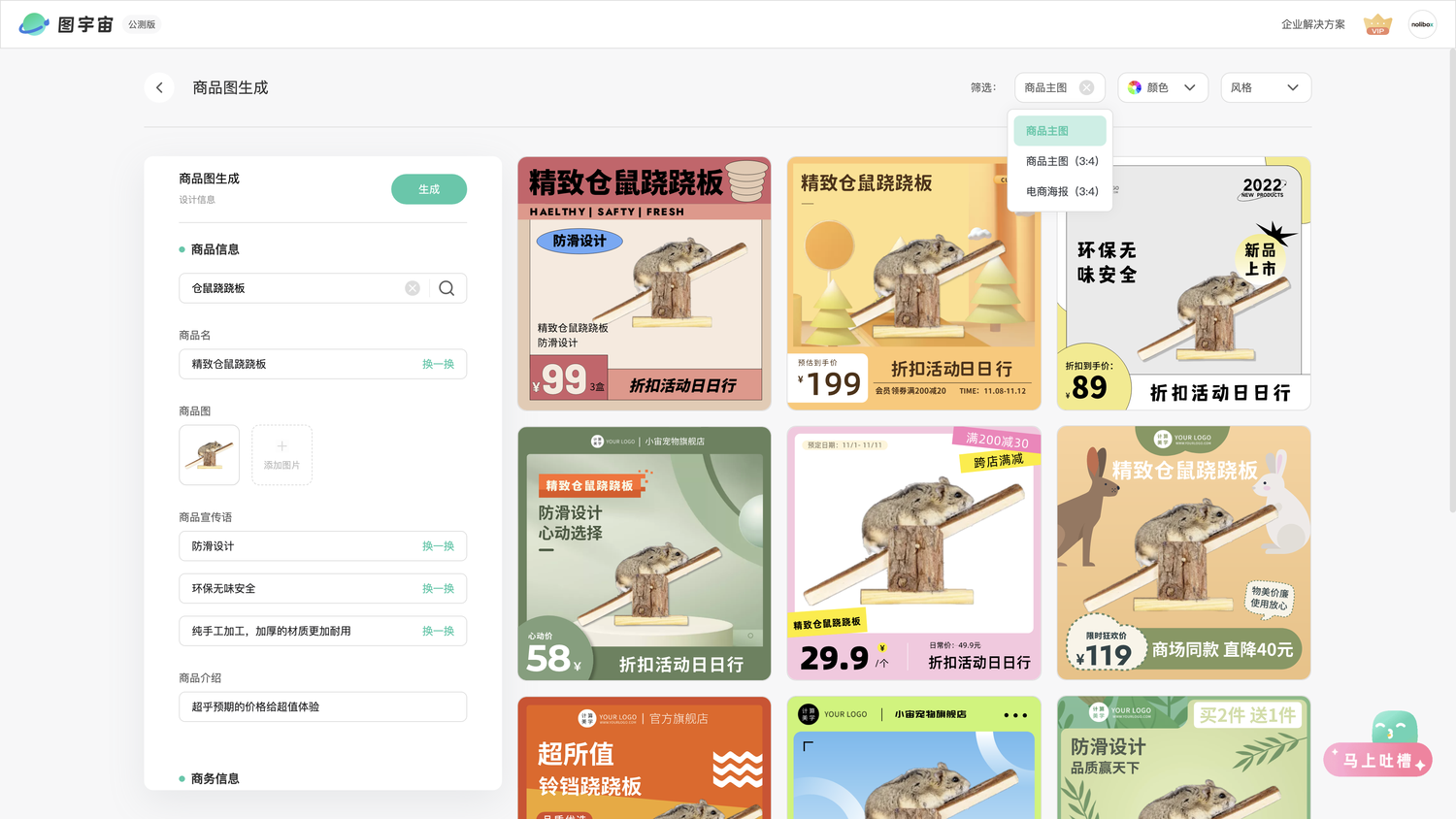Select 电商海报 (3:4) option
Viewport: 1456px width, 819px height.
point(1060,191)
